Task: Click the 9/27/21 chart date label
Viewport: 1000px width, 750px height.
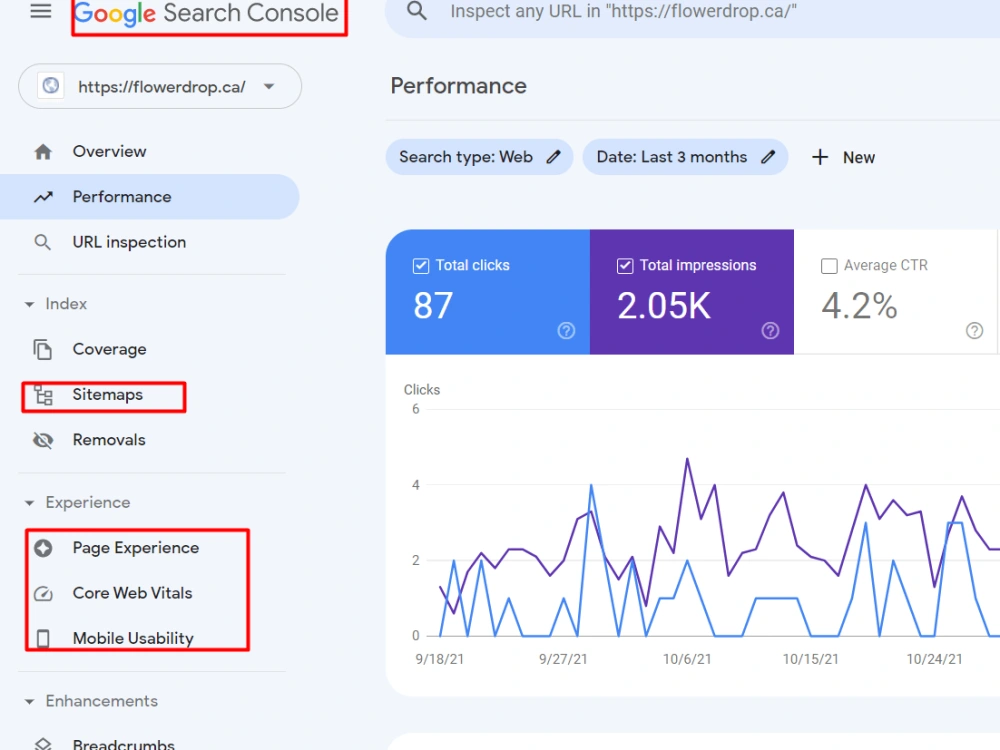Action: pyautogui.click(x=563, y=659)
